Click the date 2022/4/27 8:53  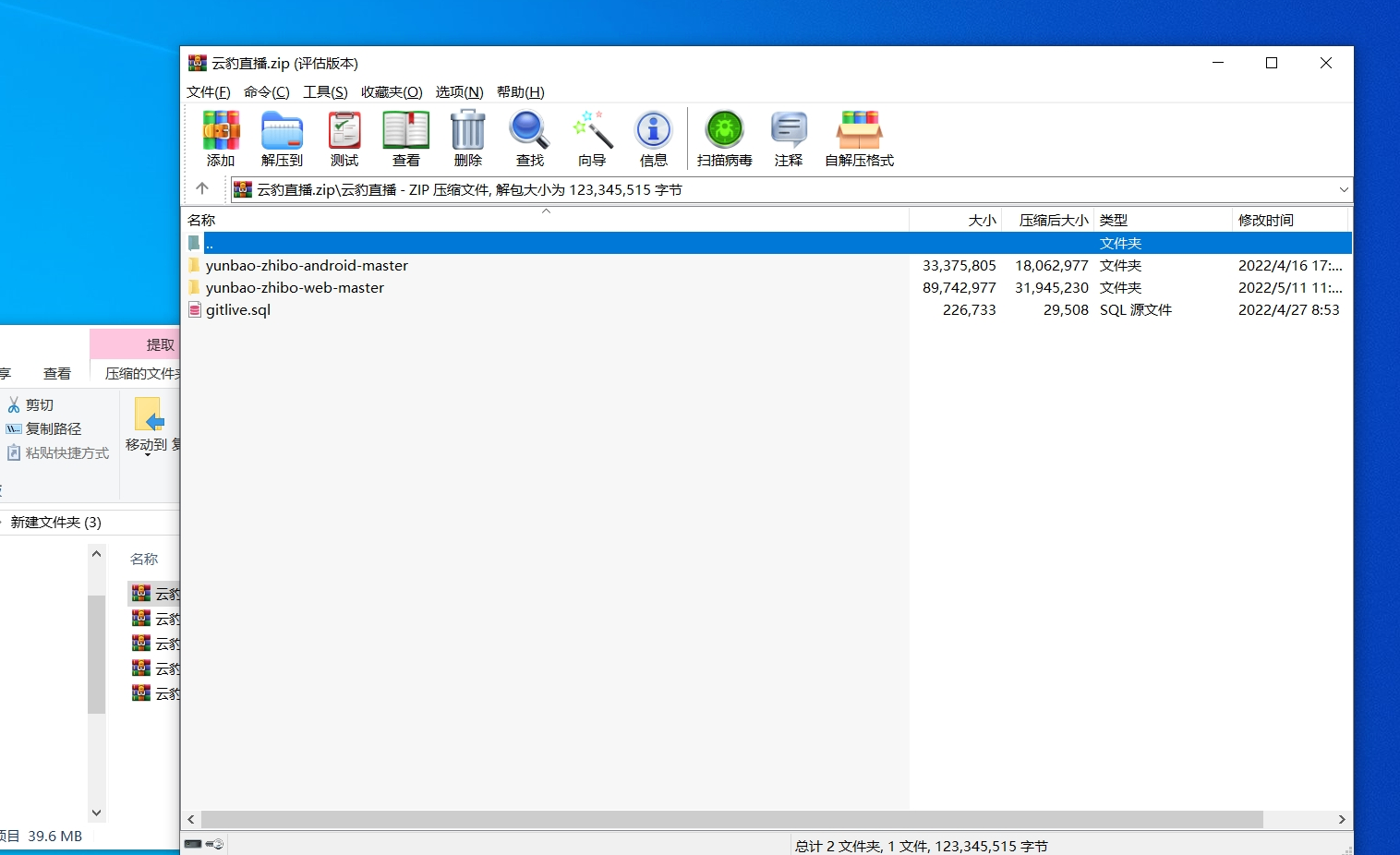(x=1289, y=309)
